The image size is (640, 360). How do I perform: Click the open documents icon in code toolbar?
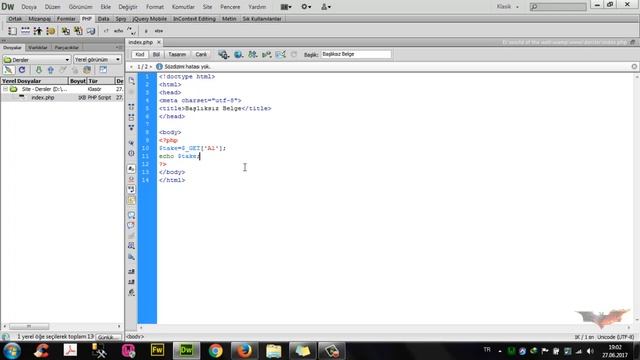tap(131, 81)
